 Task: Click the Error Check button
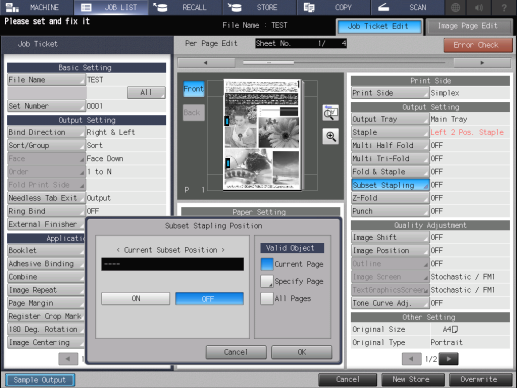477,45
